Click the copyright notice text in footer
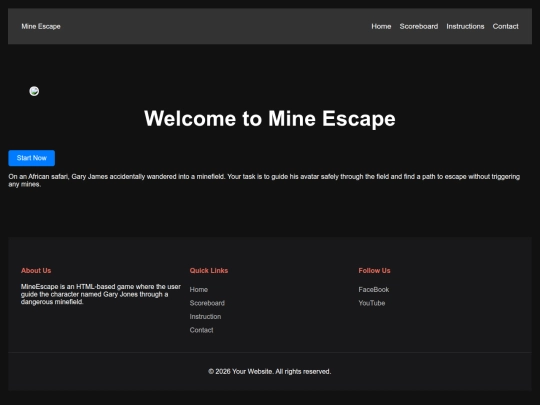The height and width of the screenshot is (405, 540). [x=270, y=372]
